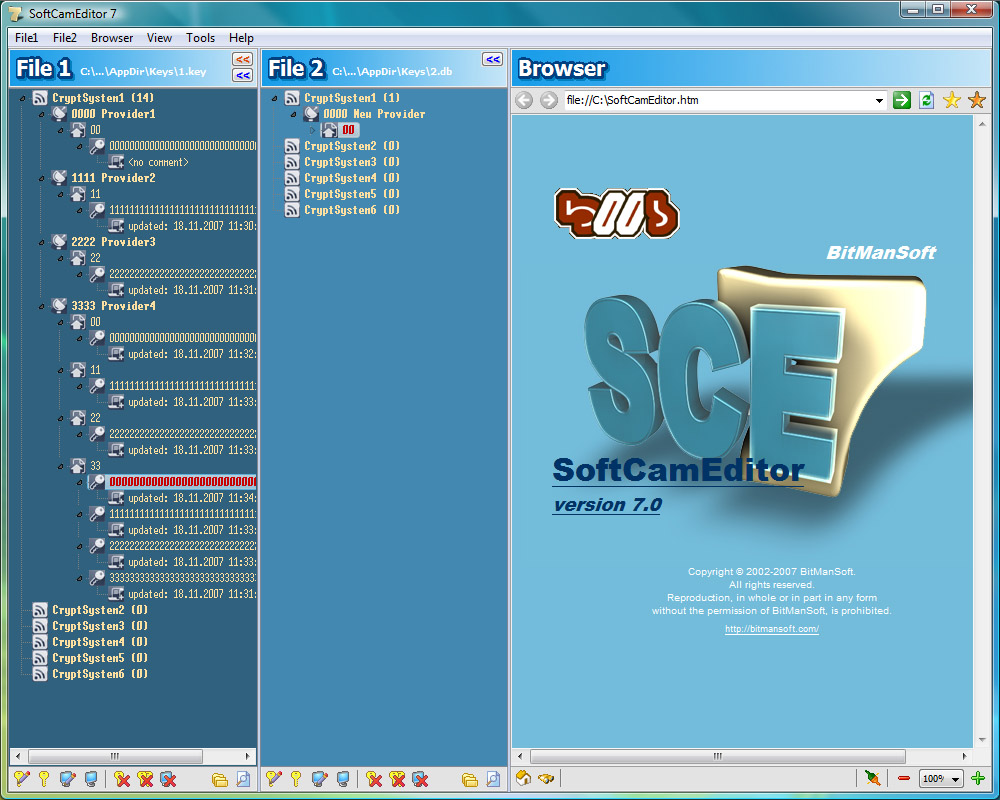This screenshot has height=800, width=1000.
Task: Zoom out with the red minus icon
Action: pos(904,778)
